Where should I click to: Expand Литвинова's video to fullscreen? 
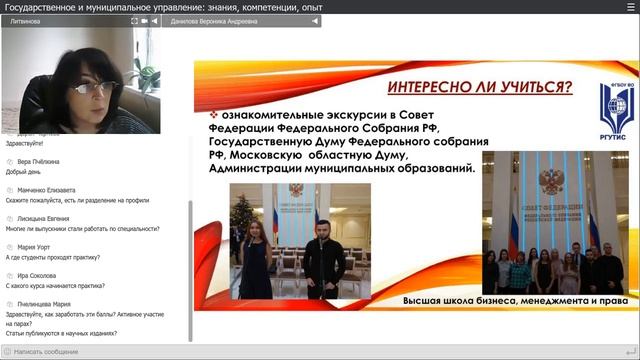[134, 21]
